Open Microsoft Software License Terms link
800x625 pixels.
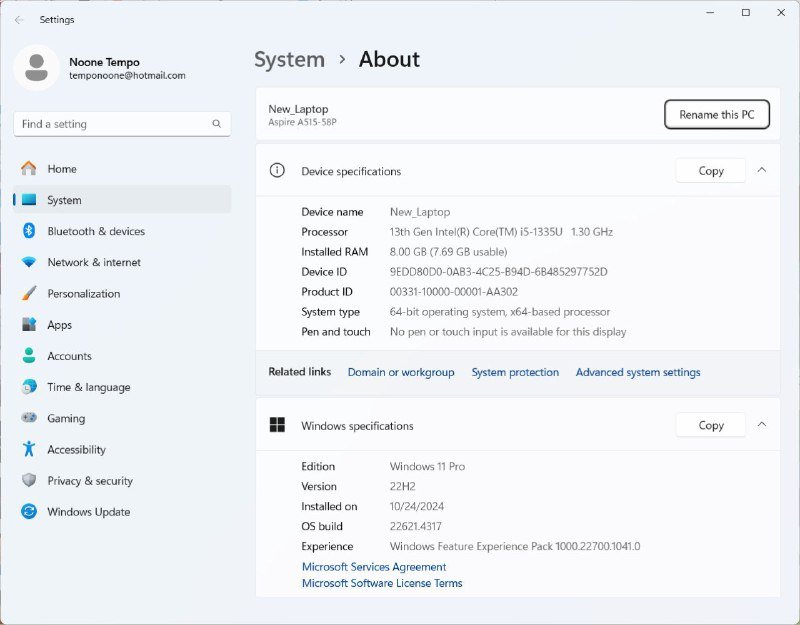pyautogui.click(x=382, y=583)
